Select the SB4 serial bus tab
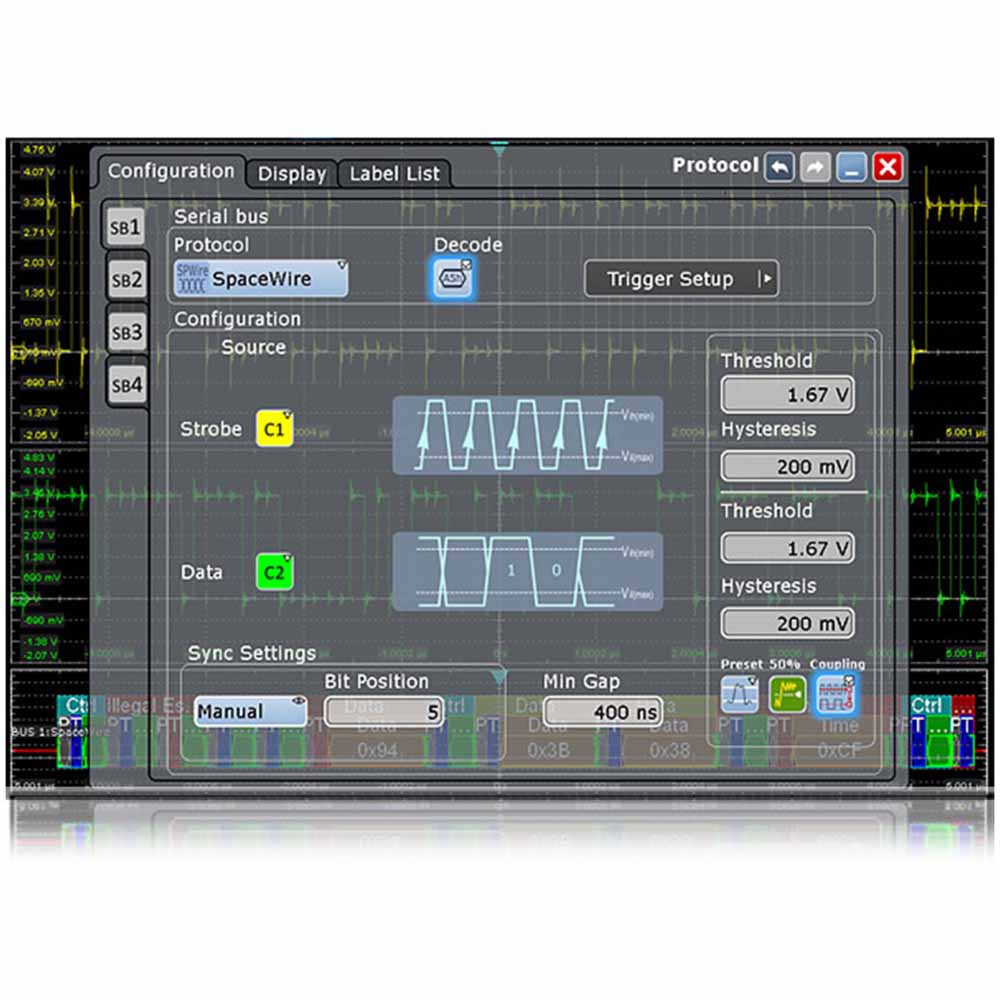 126,385
